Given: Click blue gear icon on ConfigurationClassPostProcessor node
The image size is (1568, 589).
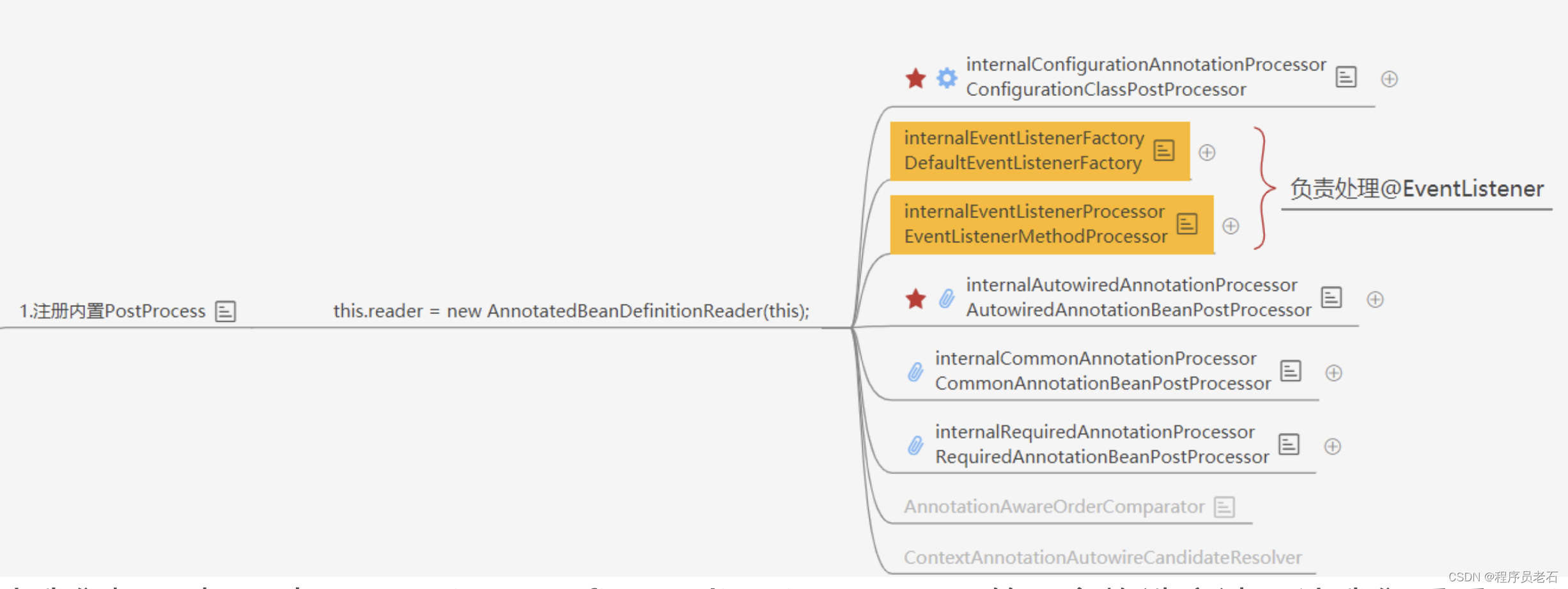Looking at the screenshot, I should (x=947, y=78).
